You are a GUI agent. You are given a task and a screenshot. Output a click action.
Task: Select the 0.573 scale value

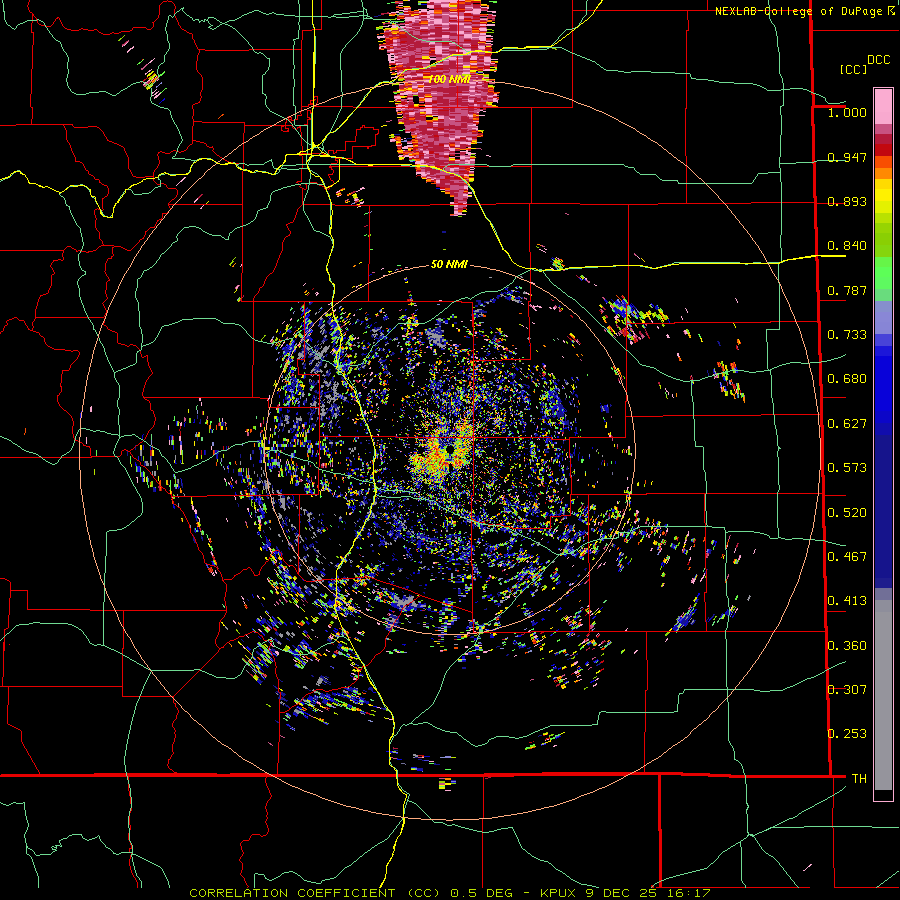click(x=847, y=468)
